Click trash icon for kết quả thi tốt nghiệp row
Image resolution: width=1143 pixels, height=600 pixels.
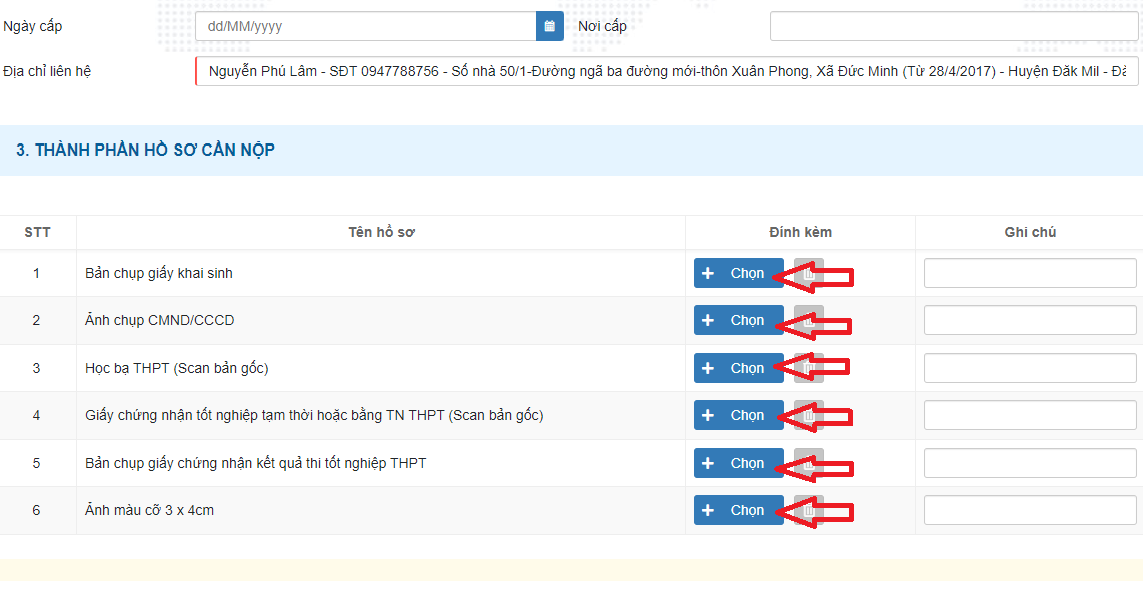pos(808,463)
